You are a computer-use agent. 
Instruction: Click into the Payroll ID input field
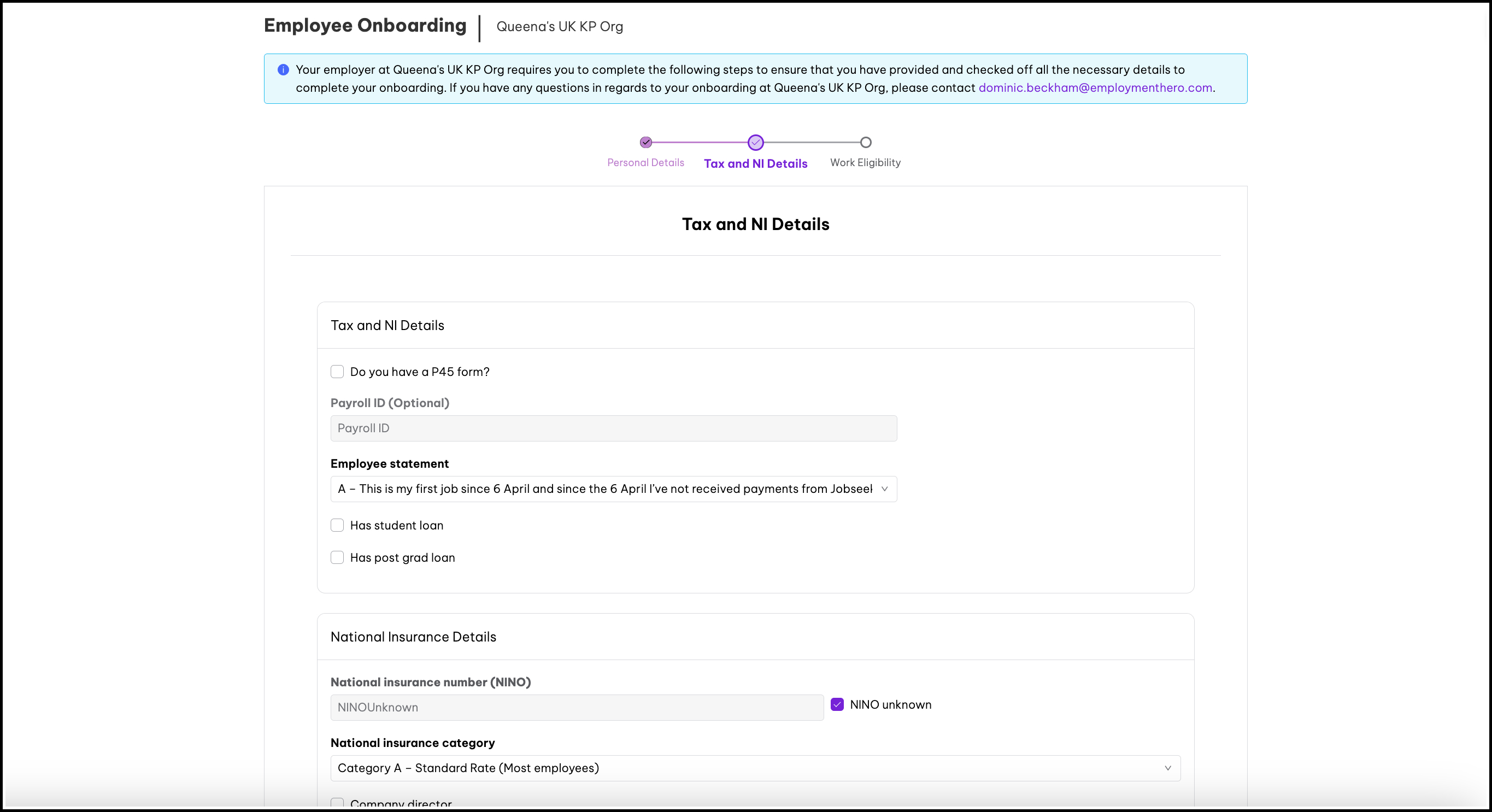click(613, 428)
